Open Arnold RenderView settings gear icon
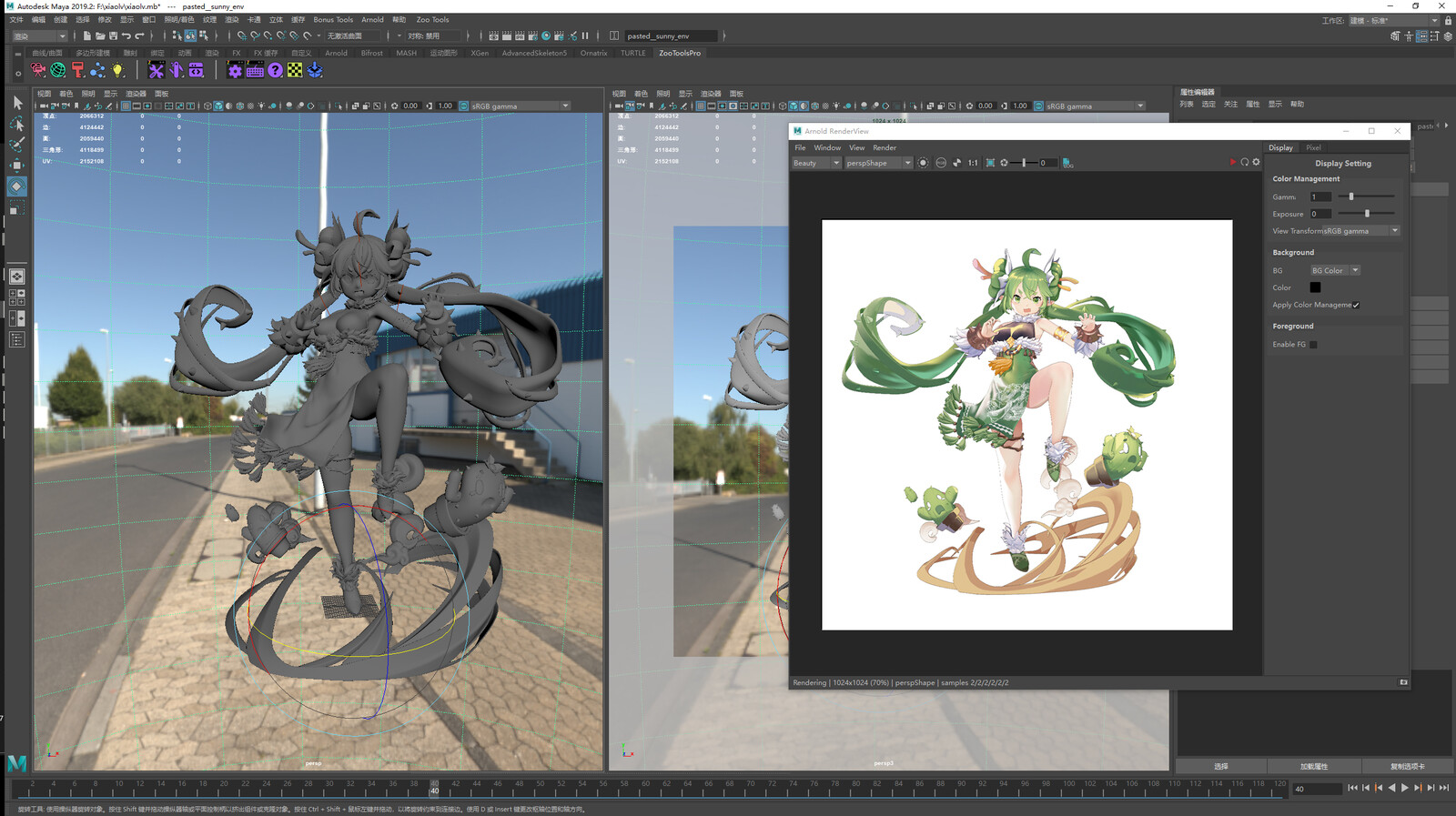 pyautogui.click(x=1257, y=163)
